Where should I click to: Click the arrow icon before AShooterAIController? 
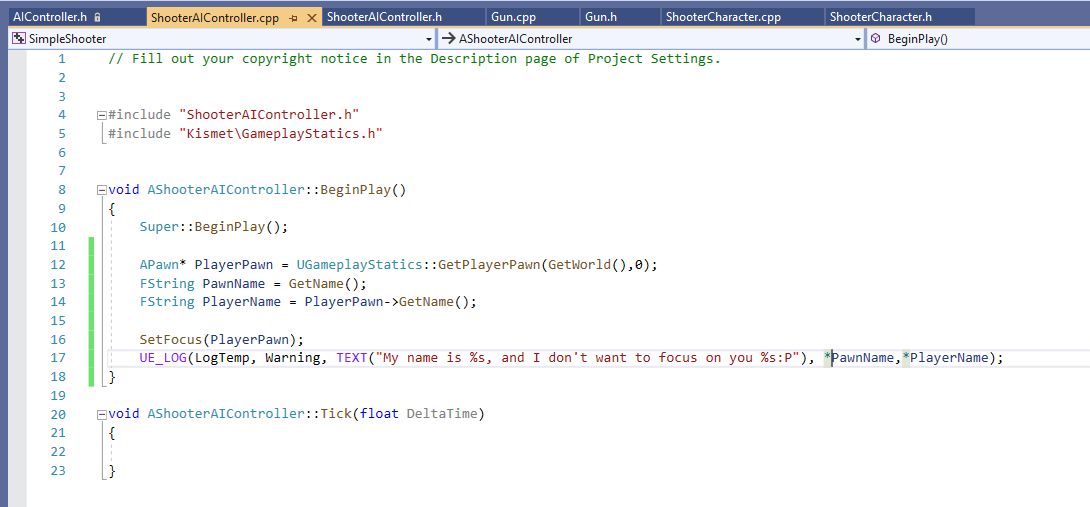(448, 39)
